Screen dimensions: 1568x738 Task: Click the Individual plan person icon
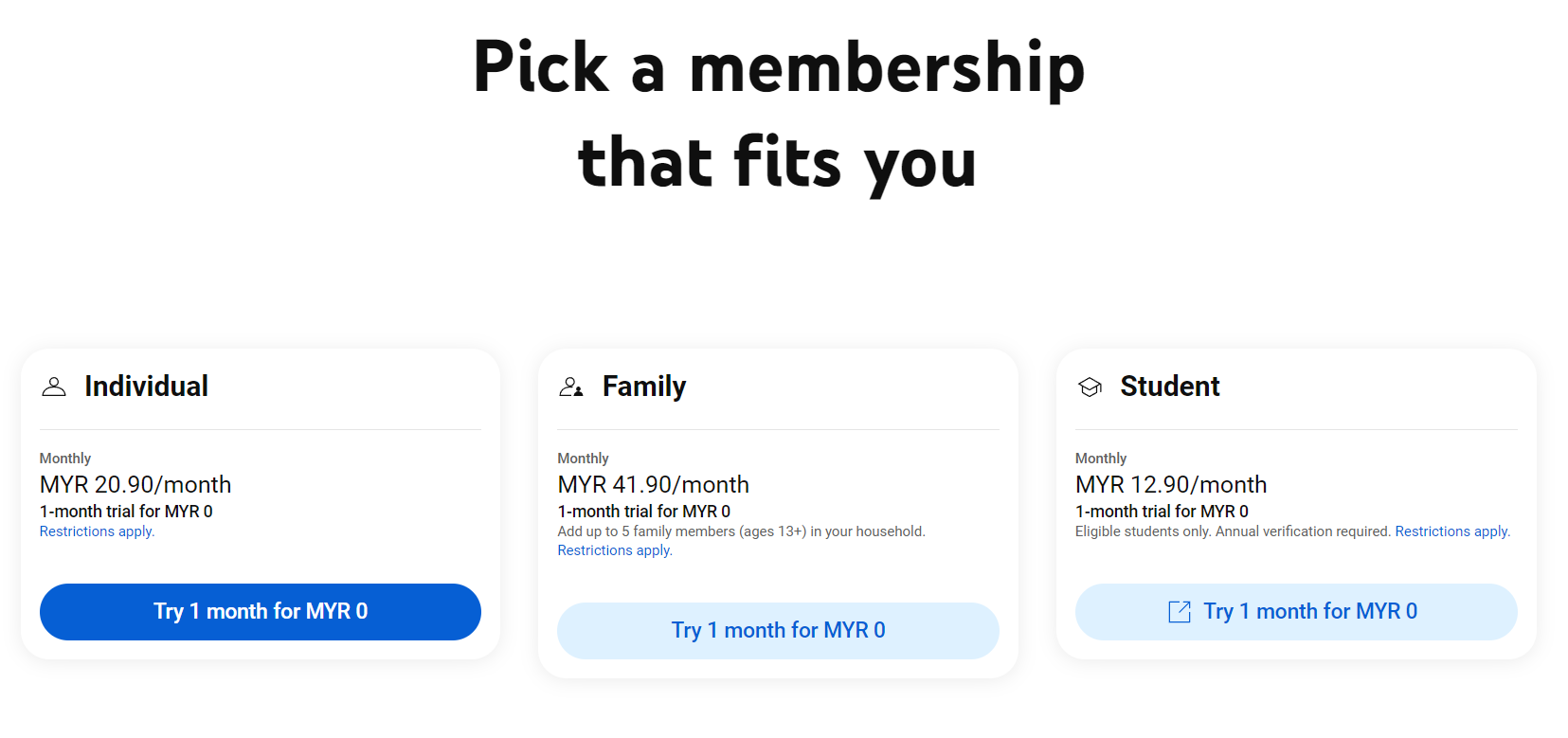(x=54, y=387)
